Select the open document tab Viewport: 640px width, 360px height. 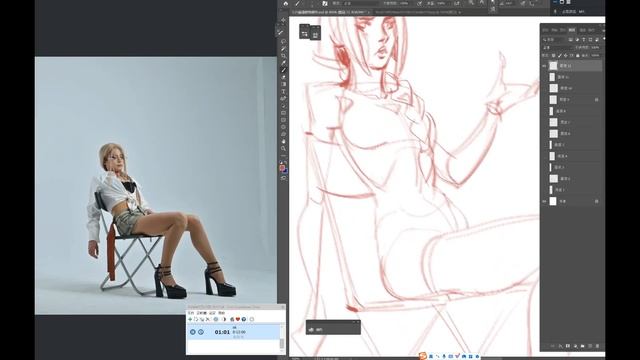pos(331,13)
